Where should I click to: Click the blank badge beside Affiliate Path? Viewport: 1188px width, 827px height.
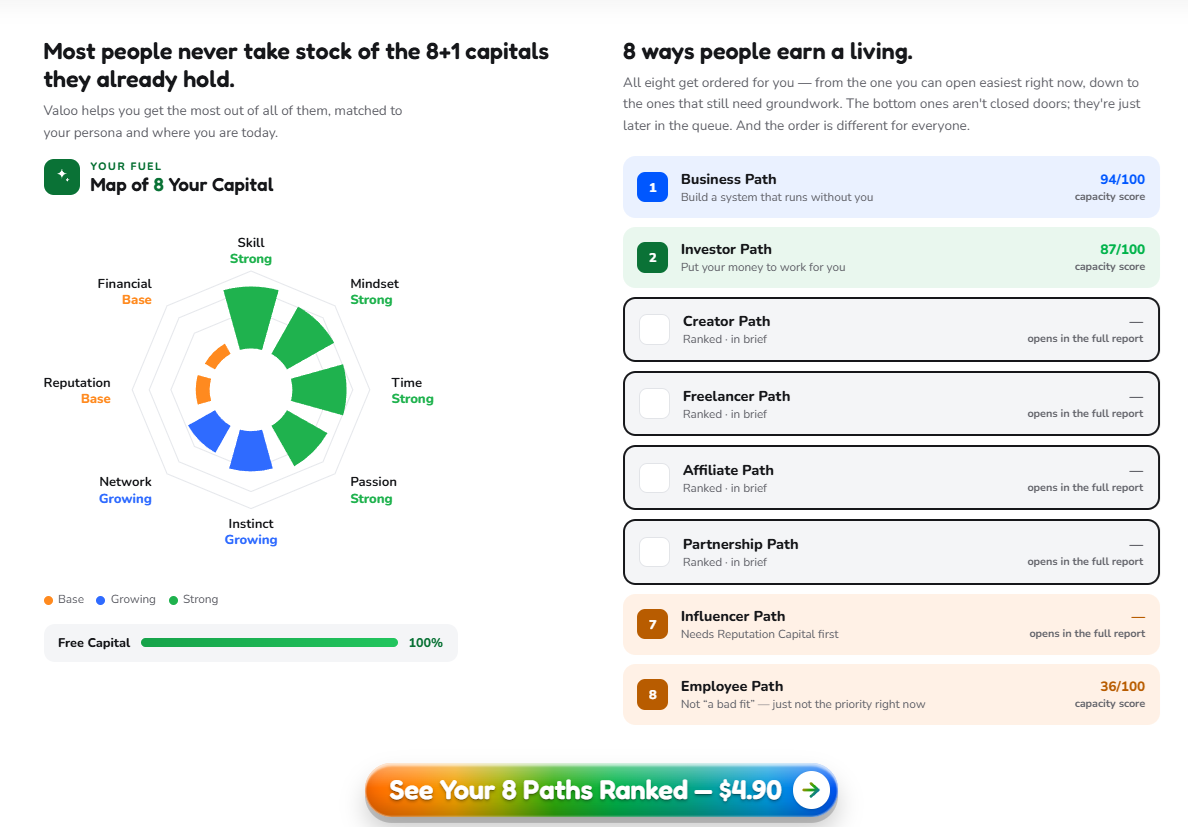pyautogui.click(x=655, y=478)
